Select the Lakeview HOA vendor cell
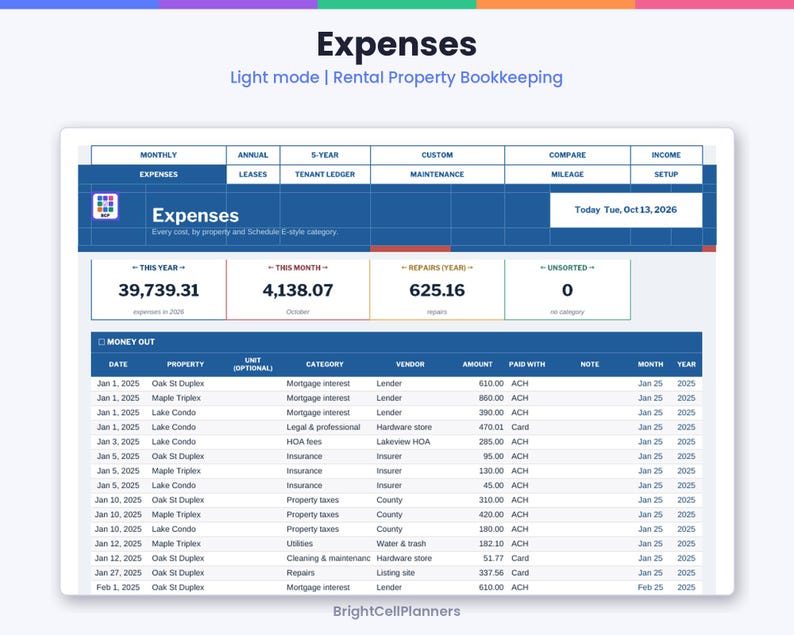794x635 pixels. pyautogui.click(x=410, y=442)
